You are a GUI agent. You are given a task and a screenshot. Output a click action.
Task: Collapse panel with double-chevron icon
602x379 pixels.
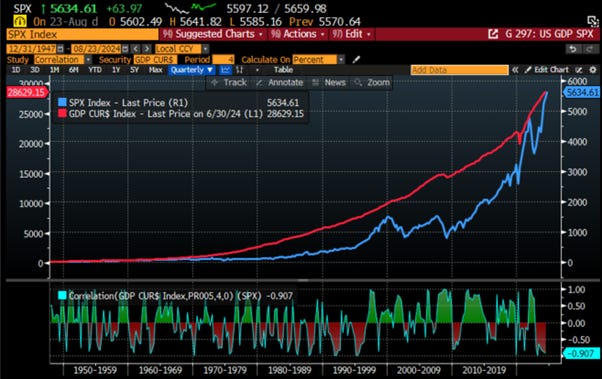pos(515,70)
